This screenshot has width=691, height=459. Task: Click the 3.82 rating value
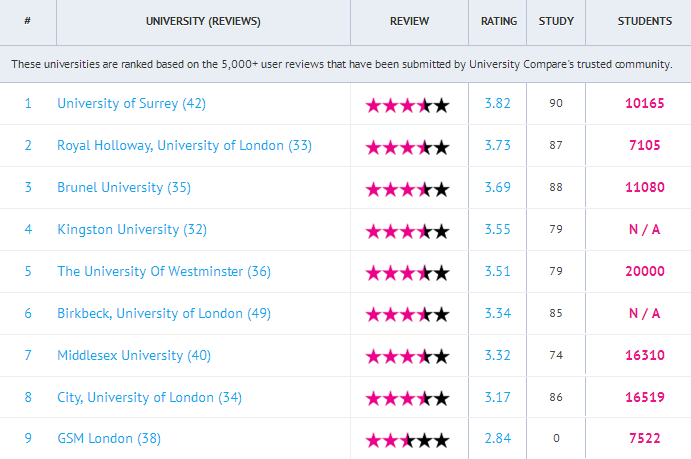pyautogui.click(x=498, y=104)
